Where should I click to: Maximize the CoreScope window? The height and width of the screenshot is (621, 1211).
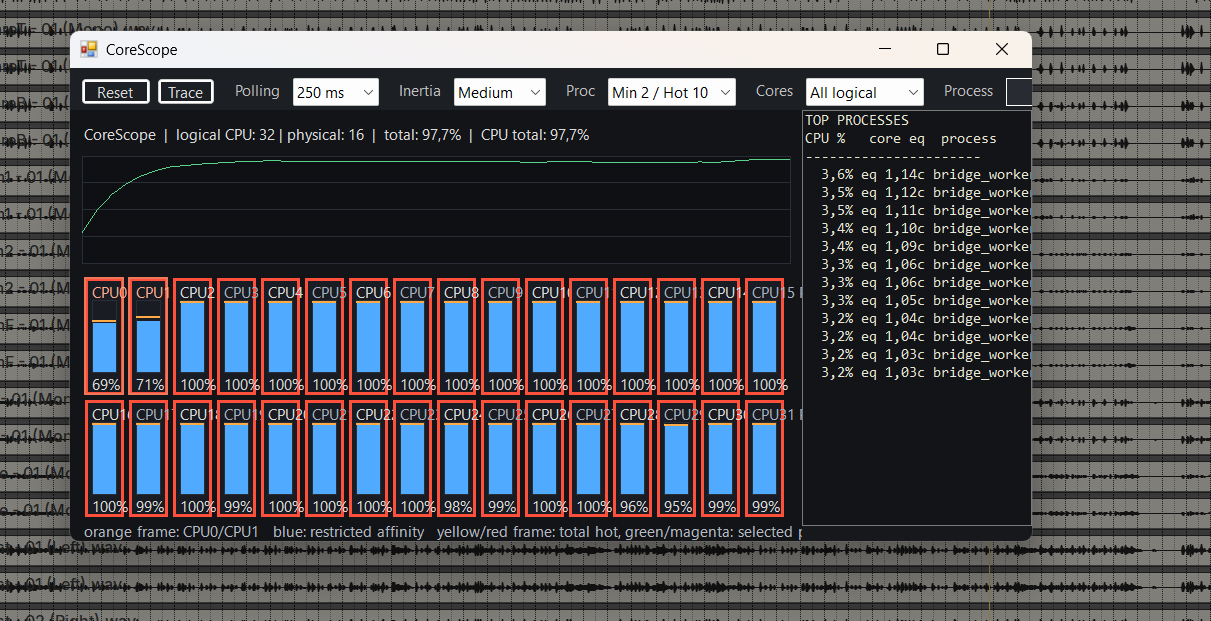(942, 49)
